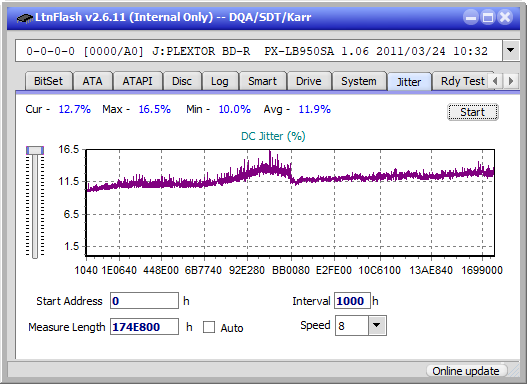Image resolution: width=527 pixels, height=384 pixels.
Task: Open the Log tab
Action: pyautogui.click(x=220, y=81)
